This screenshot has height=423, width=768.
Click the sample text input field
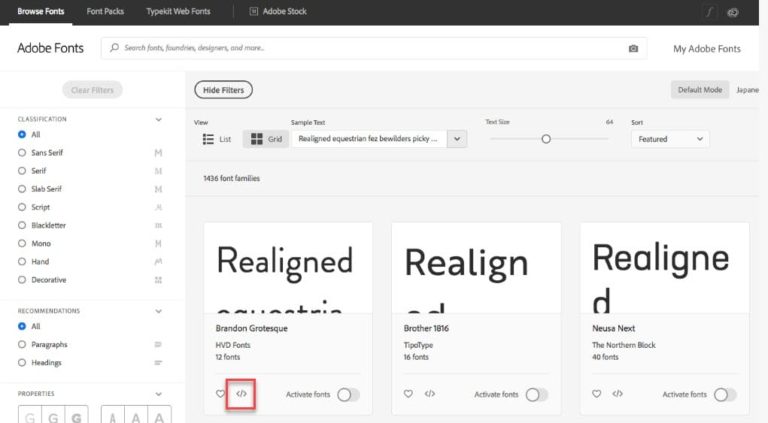[x=369, y=139]
